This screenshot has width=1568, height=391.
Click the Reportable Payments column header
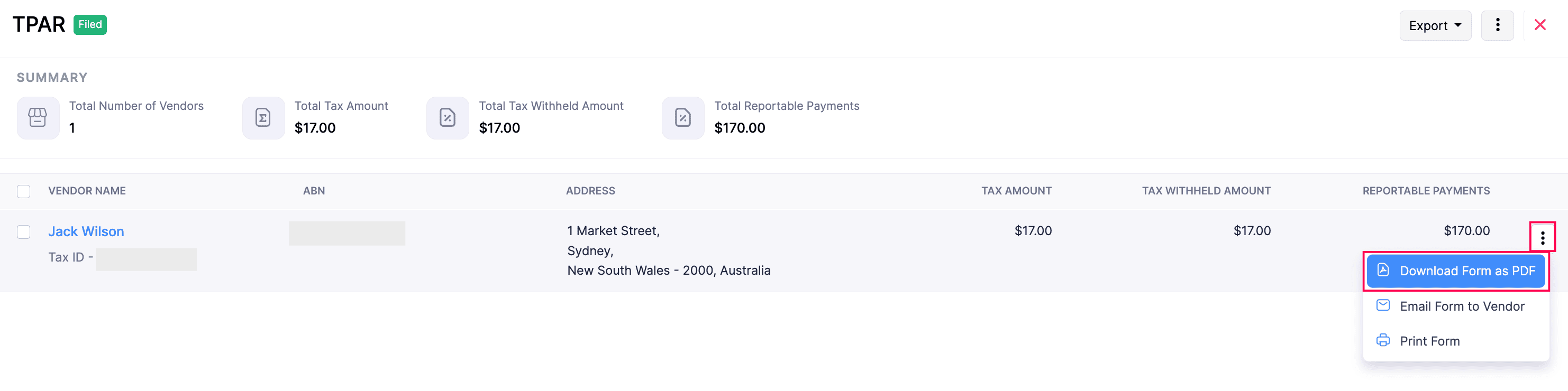pos(1426,191)
